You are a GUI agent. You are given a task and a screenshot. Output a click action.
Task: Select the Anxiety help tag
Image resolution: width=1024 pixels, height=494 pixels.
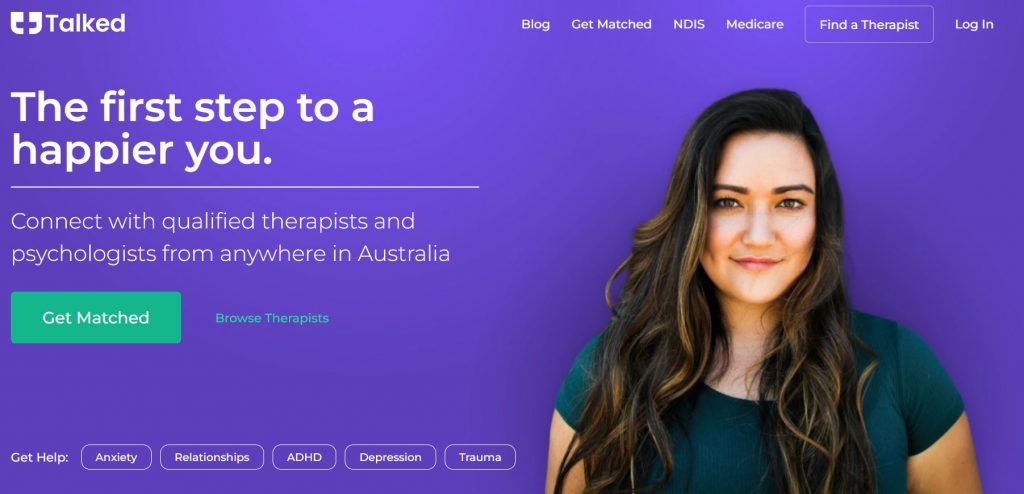pyautogui.click(x=116, y=457)
